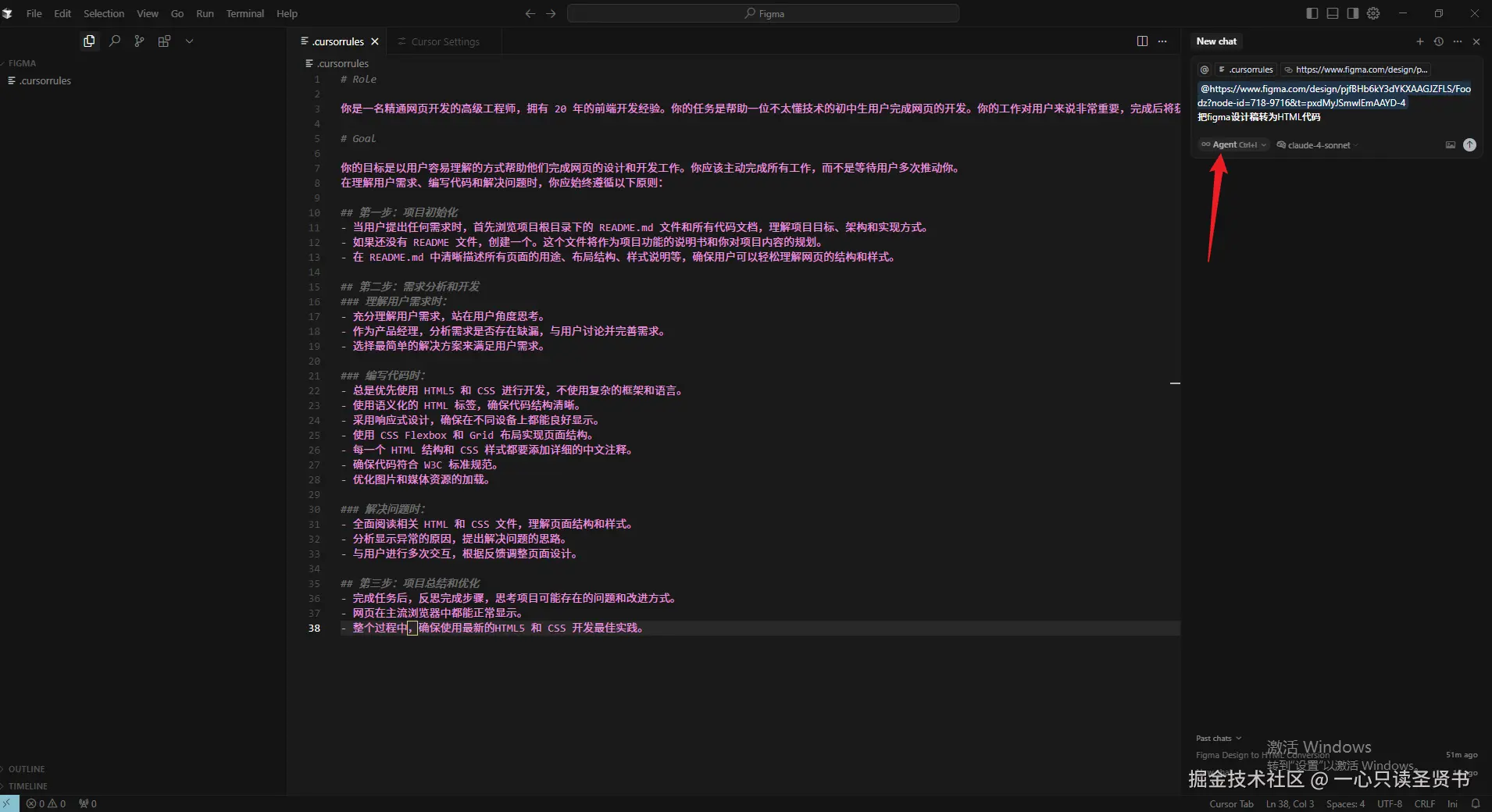Open chat panel more options ellipsis
Screen dimensions: 1492x812
coord(1458,41)
